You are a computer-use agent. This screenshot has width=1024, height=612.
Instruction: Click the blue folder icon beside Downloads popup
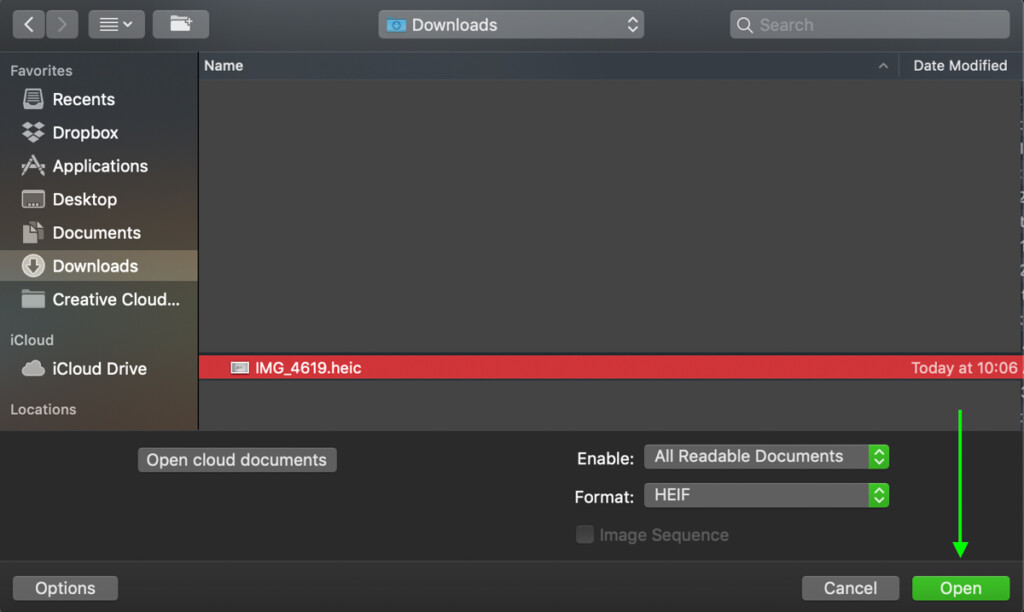click(396, 25)
